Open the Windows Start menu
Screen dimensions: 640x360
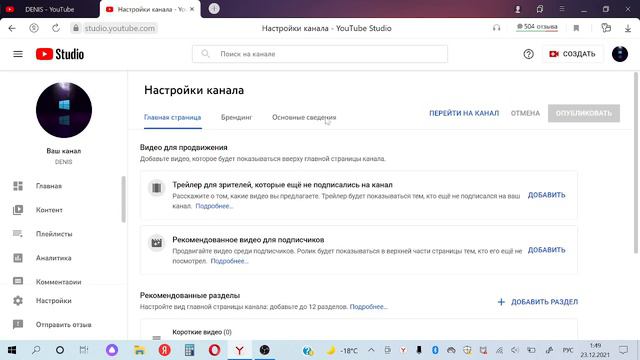click(12, 350)
